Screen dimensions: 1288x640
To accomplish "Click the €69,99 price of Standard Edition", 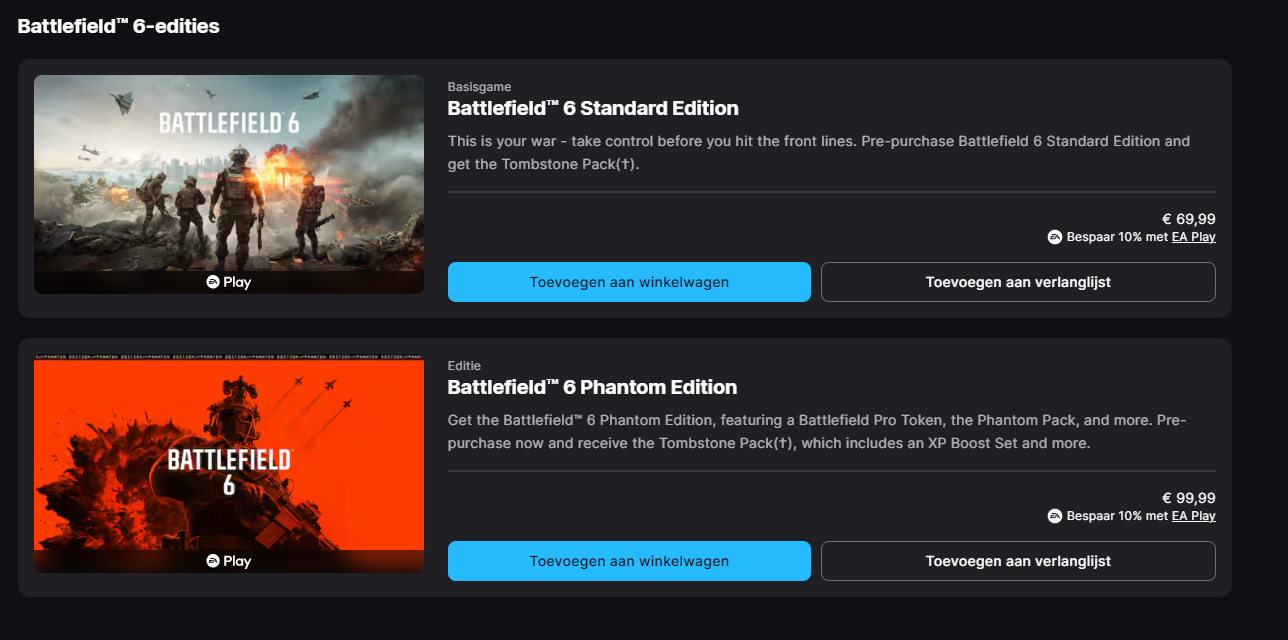I will coord(1188,219).
